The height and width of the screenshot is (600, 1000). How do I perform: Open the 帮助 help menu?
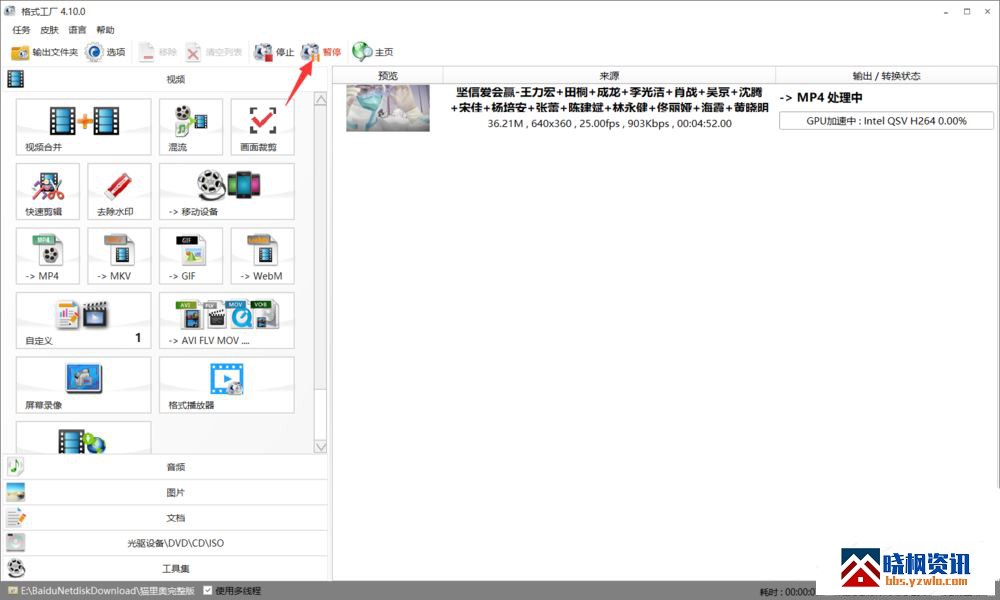click(105, 30)
